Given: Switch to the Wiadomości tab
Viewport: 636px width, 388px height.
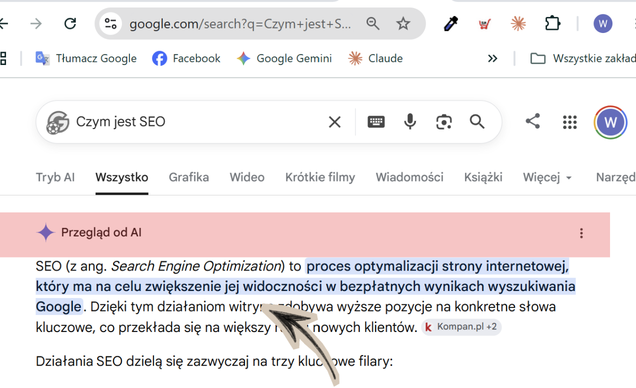Looking at the screenshot, I should pos(410,177).
